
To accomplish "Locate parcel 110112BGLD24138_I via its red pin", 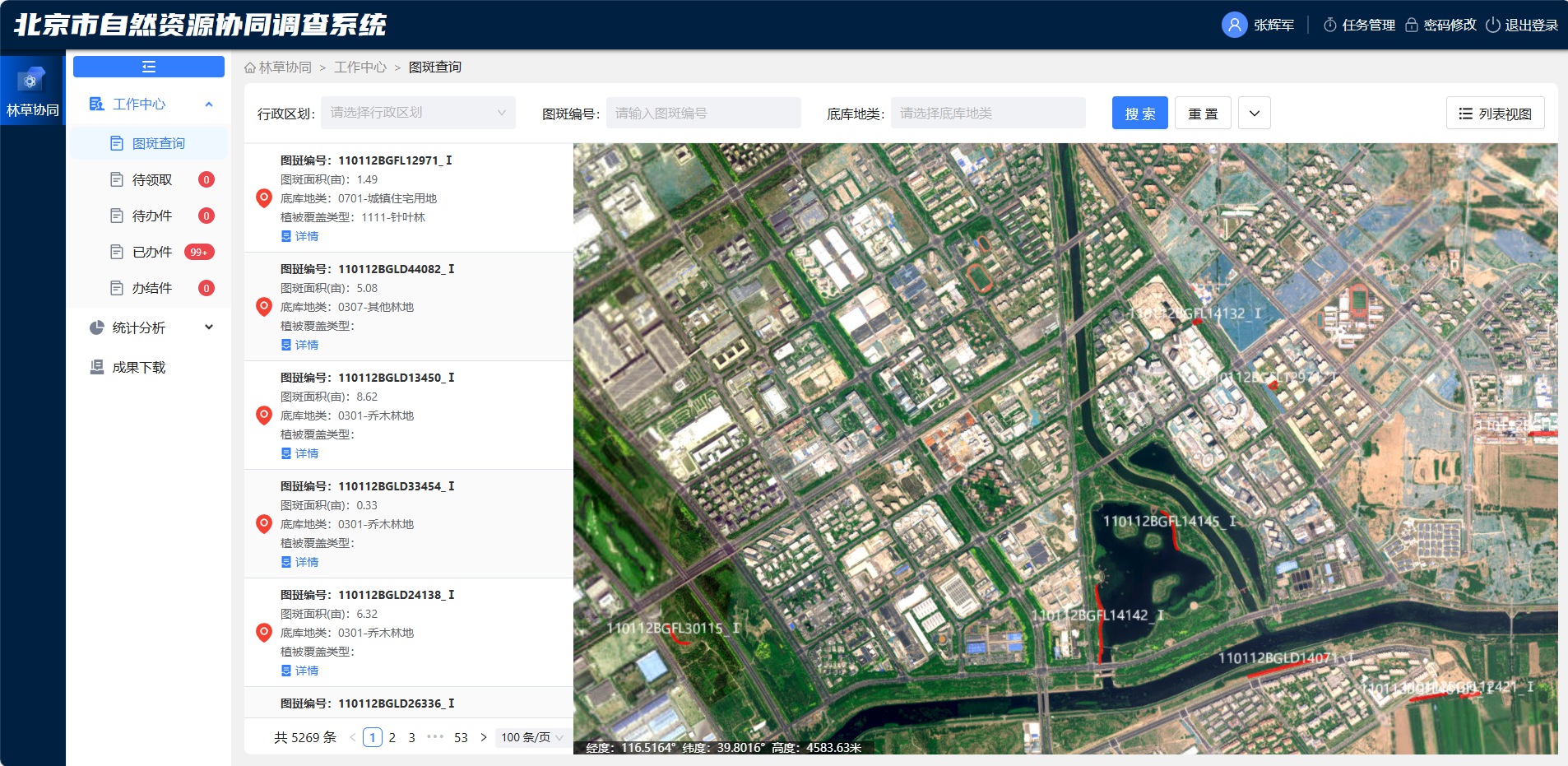I will 264,633.
